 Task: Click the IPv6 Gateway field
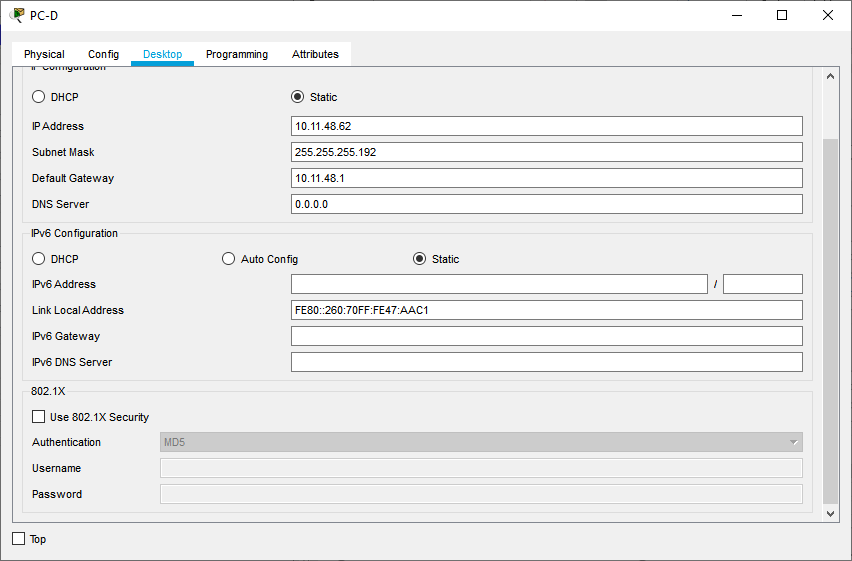[547, 336]
